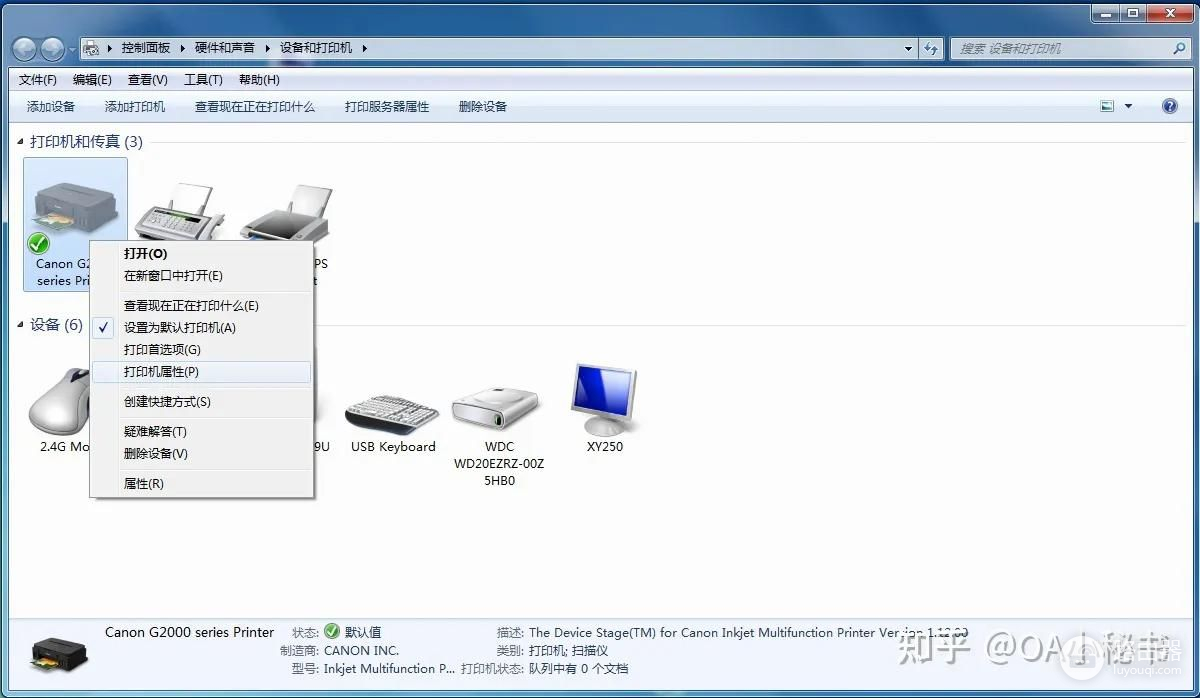The width and height of the screenshot is (1200, 698).
Task: Select 删除设备(V) in context menu
Action: [x=155, y=454]
